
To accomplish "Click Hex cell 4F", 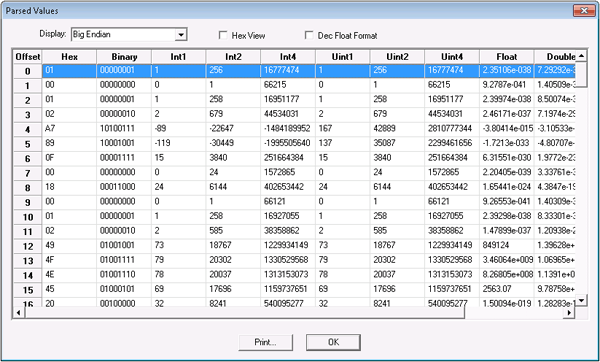I will pyautogui.click(x=69, y=260).
